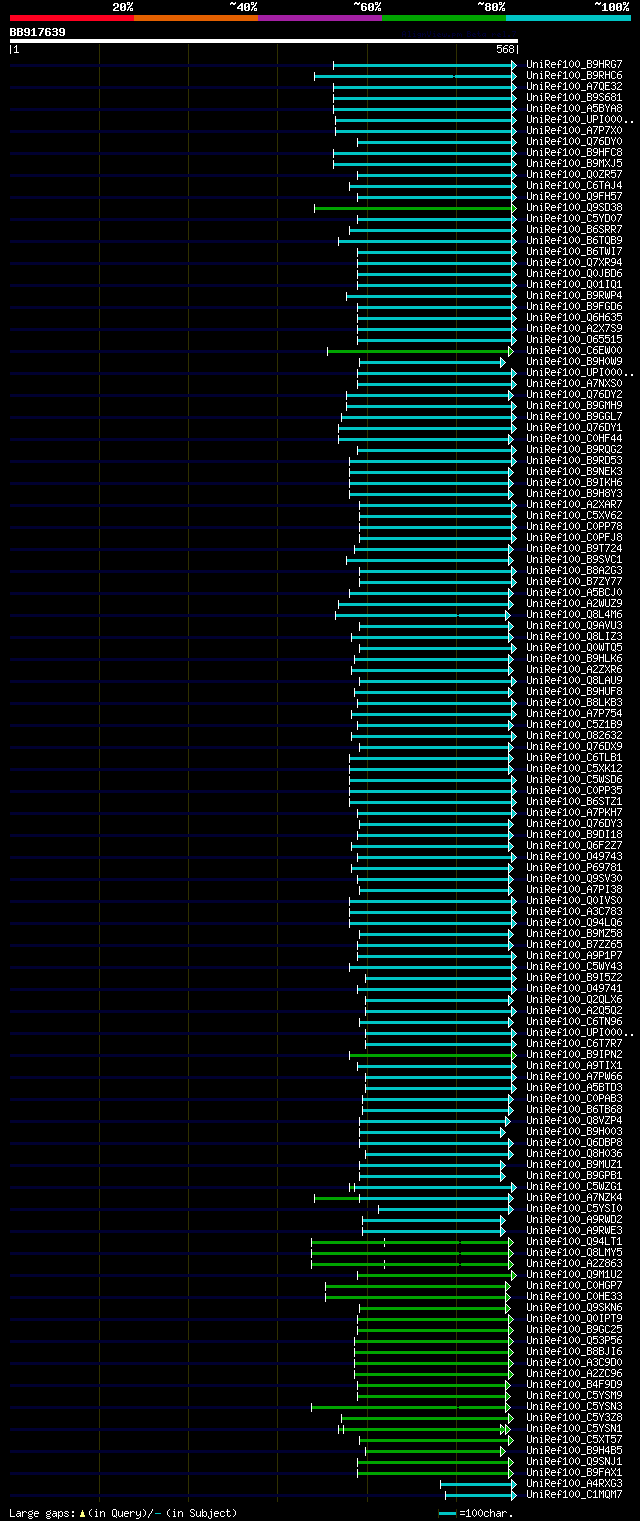
Task: Click the UniRef100_Q8VZP4 label
Action: (x=573, y=1120)
